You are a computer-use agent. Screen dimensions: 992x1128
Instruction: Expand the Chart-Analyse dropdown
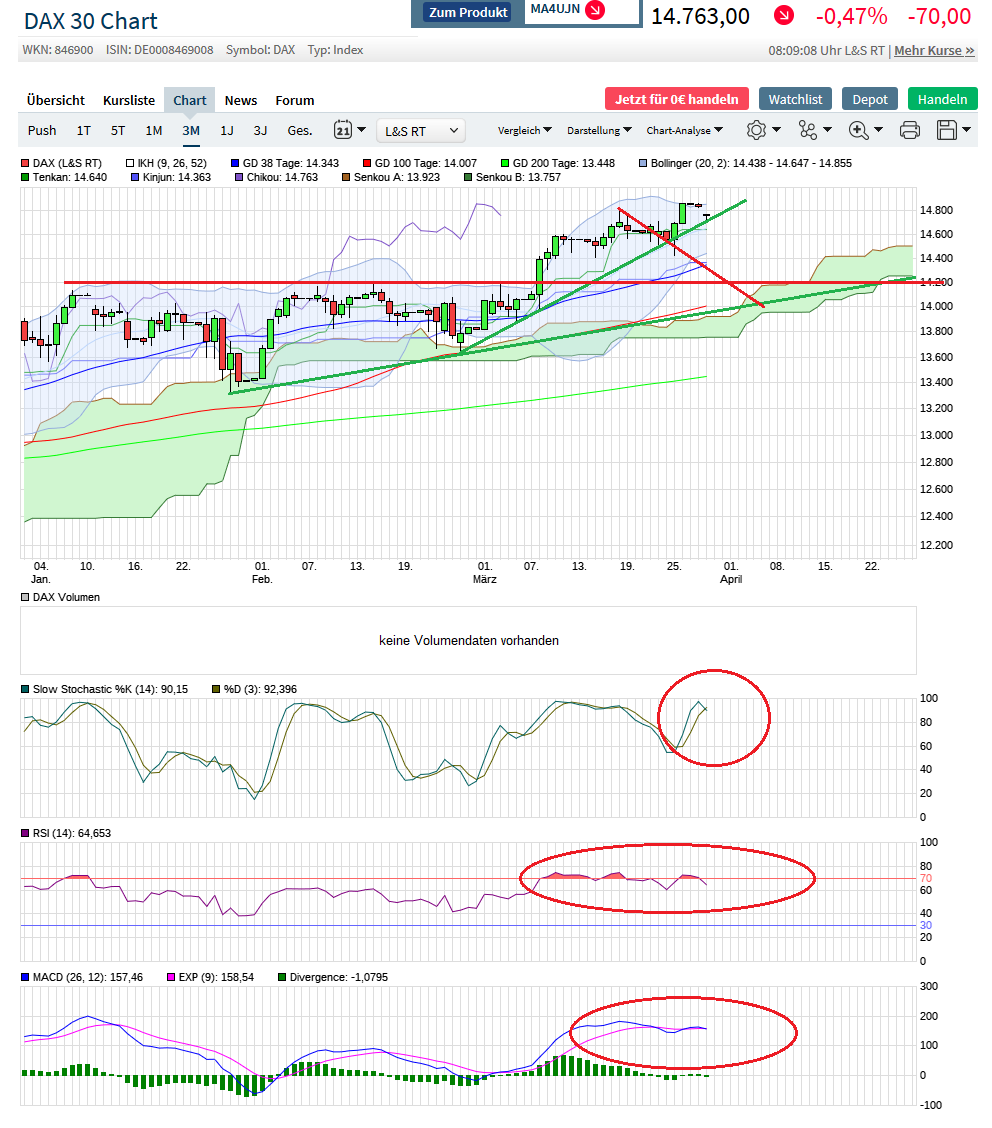(x=684, y=130)
